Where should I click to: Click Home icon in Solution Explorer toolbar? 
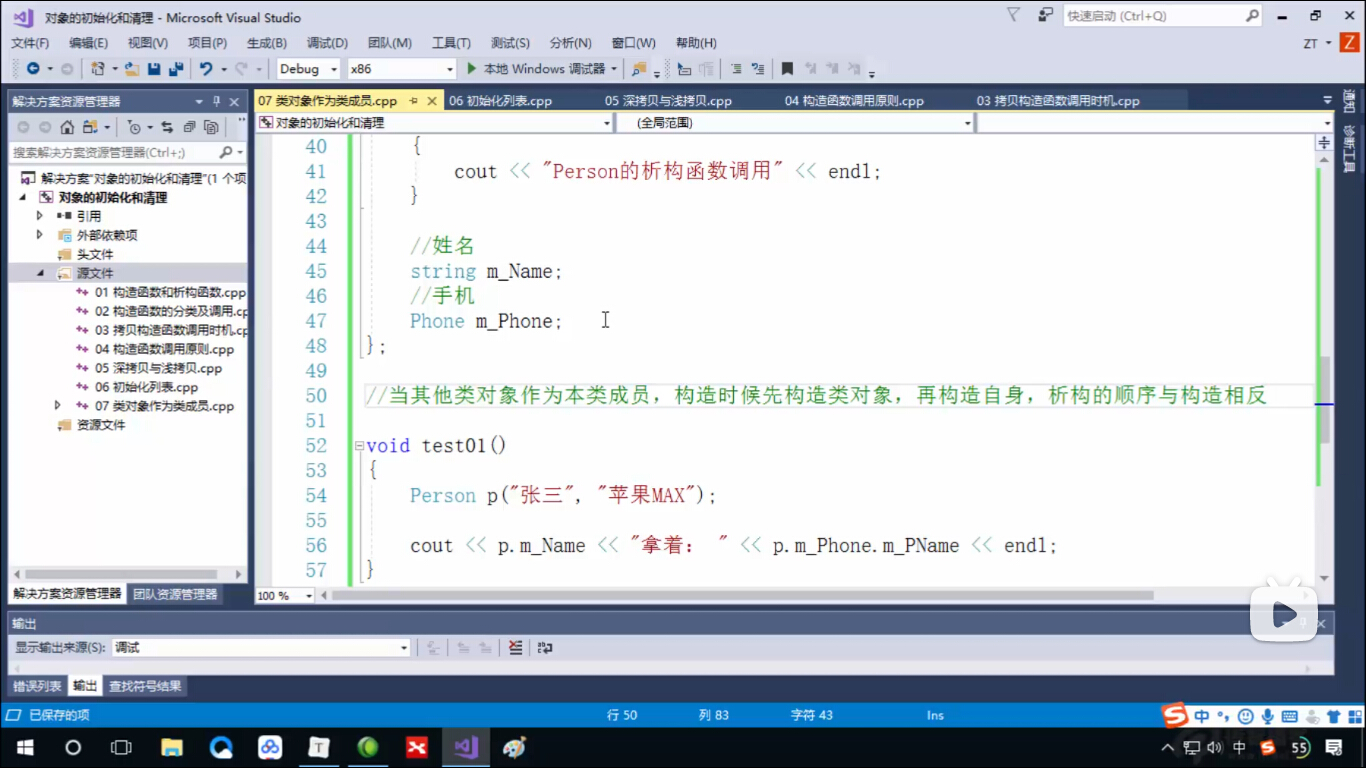(67, 127)
